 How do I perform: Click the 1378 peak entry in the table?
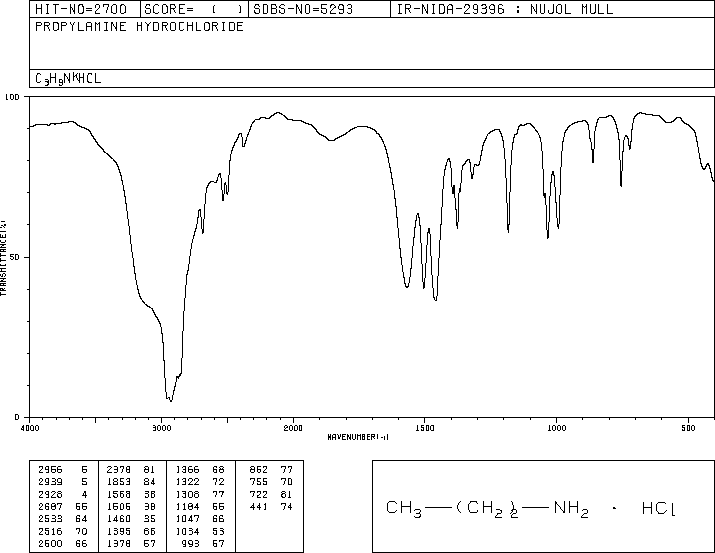click(131, 544)
